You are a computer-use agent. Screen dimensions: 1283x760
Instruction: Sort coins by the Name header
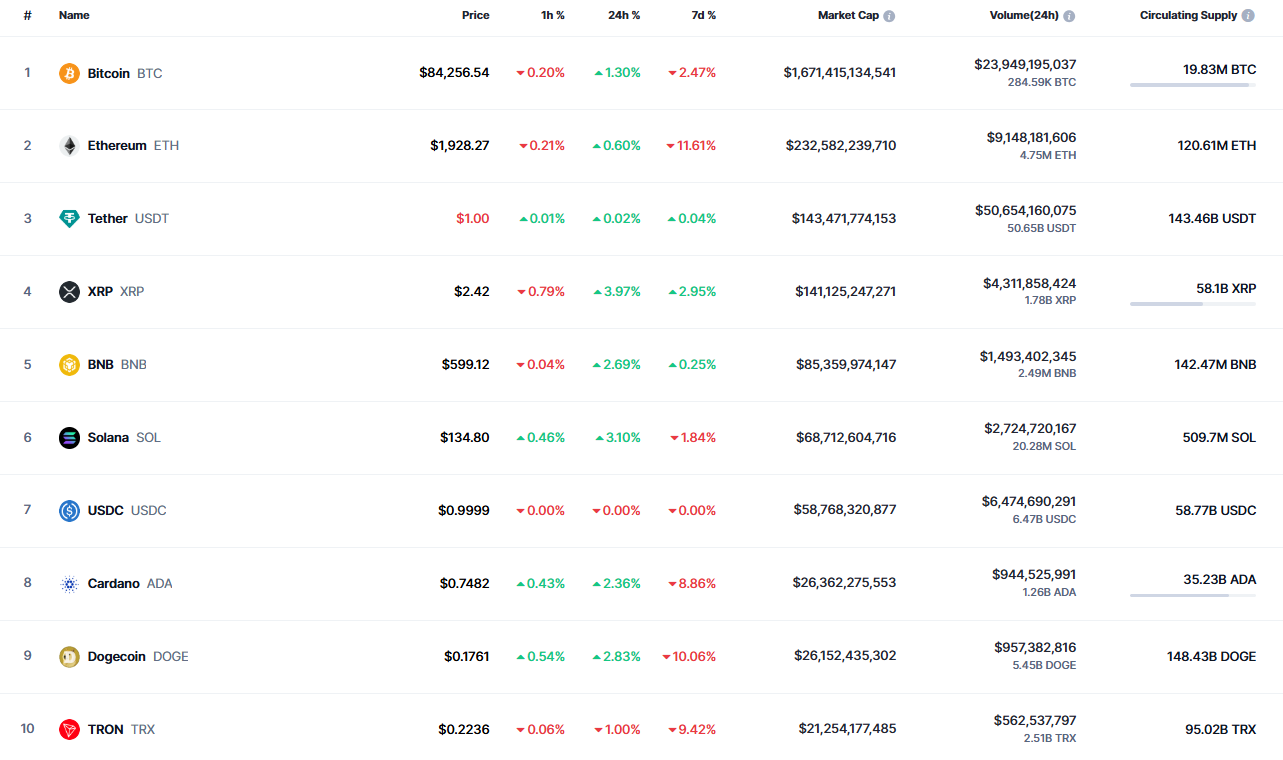click(x=74, y=16)
